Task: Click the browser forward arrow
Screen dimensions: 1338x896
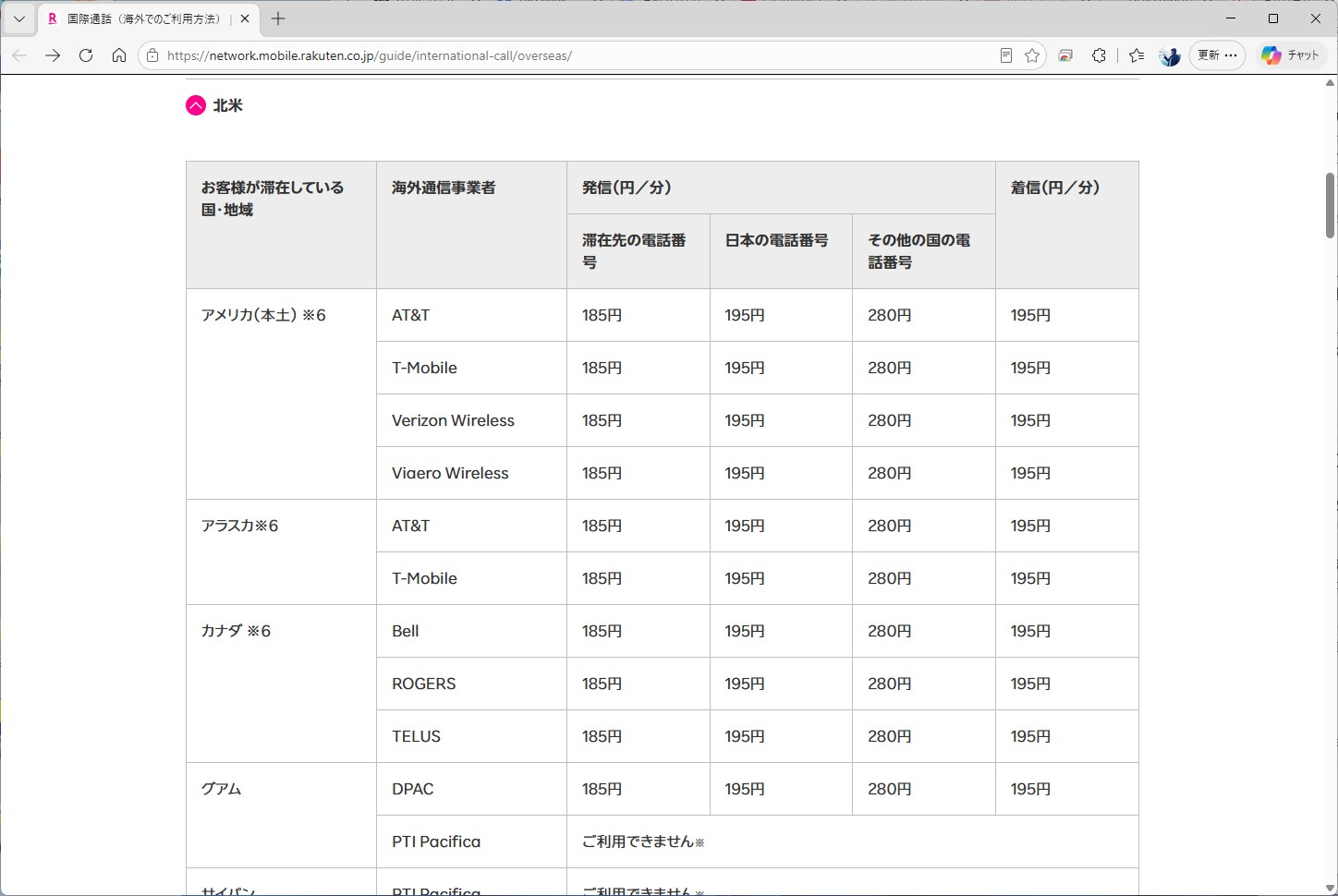Action: point(53,55)
